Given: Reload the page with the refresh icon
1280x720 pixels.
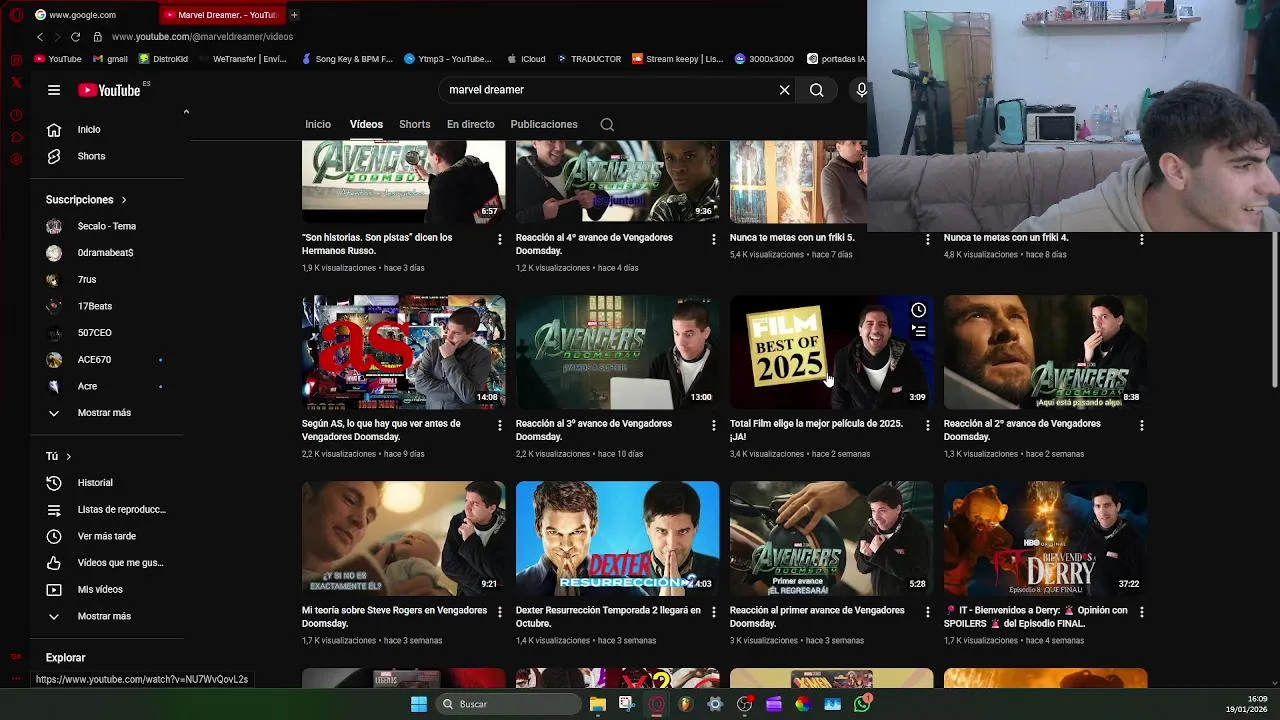Looking at the screenshot, I should pos(75,37).
